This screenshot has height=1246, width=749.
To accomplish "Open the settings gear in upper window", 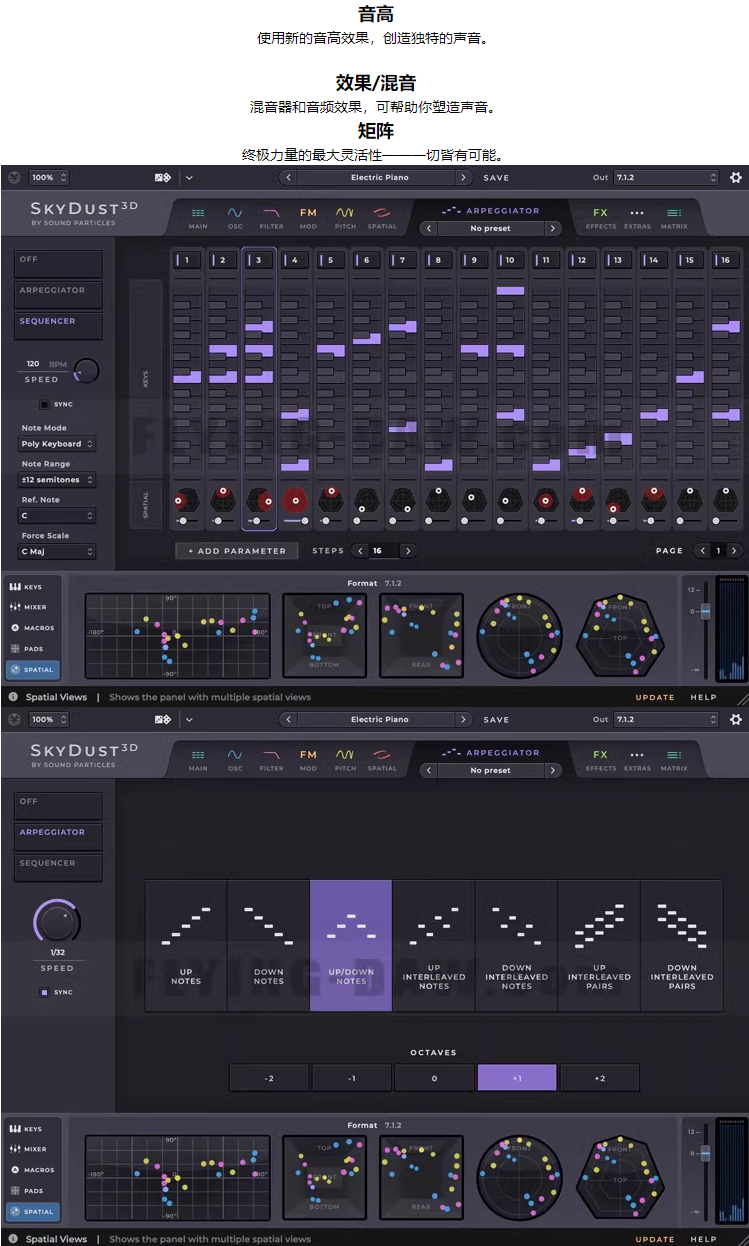I will (736, 177).
